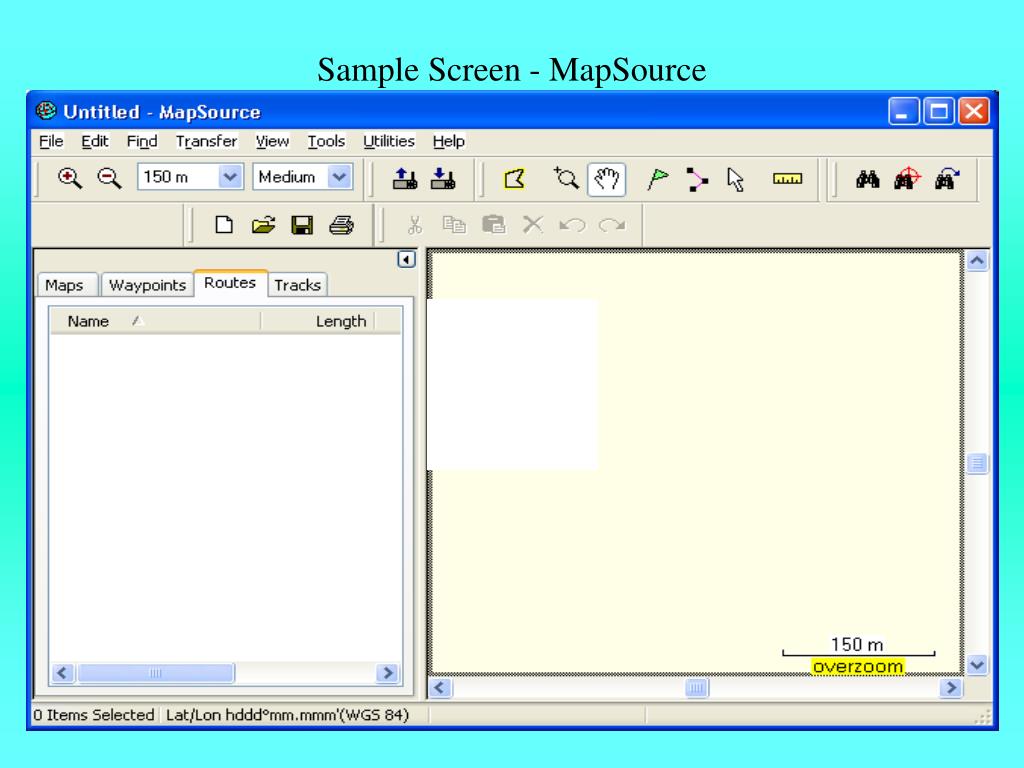Select the arrow Selection tool
Image resolution: width=1024 pixels, height=768 pixels.
click(x=735, y=180)
